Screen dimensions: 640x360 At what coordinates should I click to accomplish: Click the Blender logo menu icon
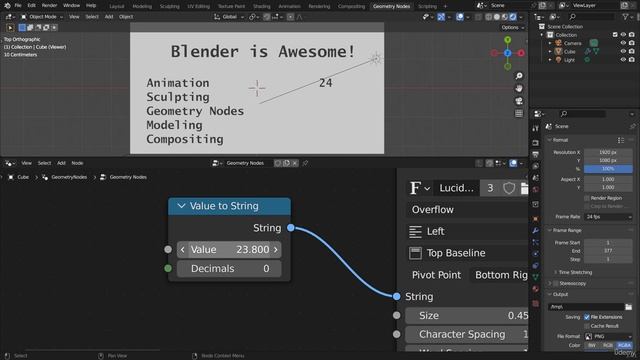coord(7,6)
